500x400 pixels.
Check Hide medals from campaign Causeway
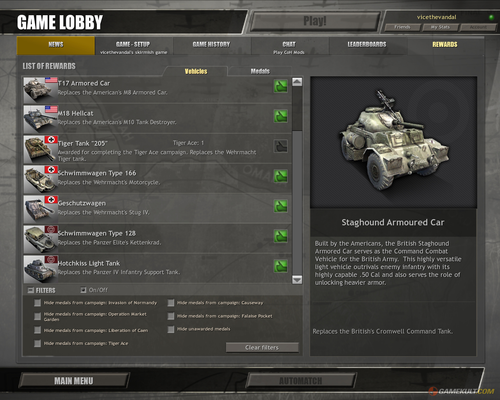click(x=171, y=303)
